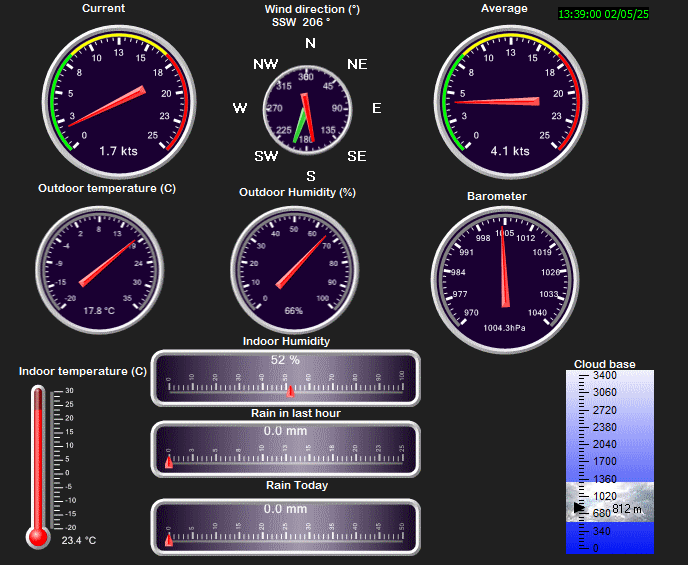This screenshot has height=565, width=688.
Task: Click the '1004.3hPa' barometer reading
Action: [x=504, y=328]
